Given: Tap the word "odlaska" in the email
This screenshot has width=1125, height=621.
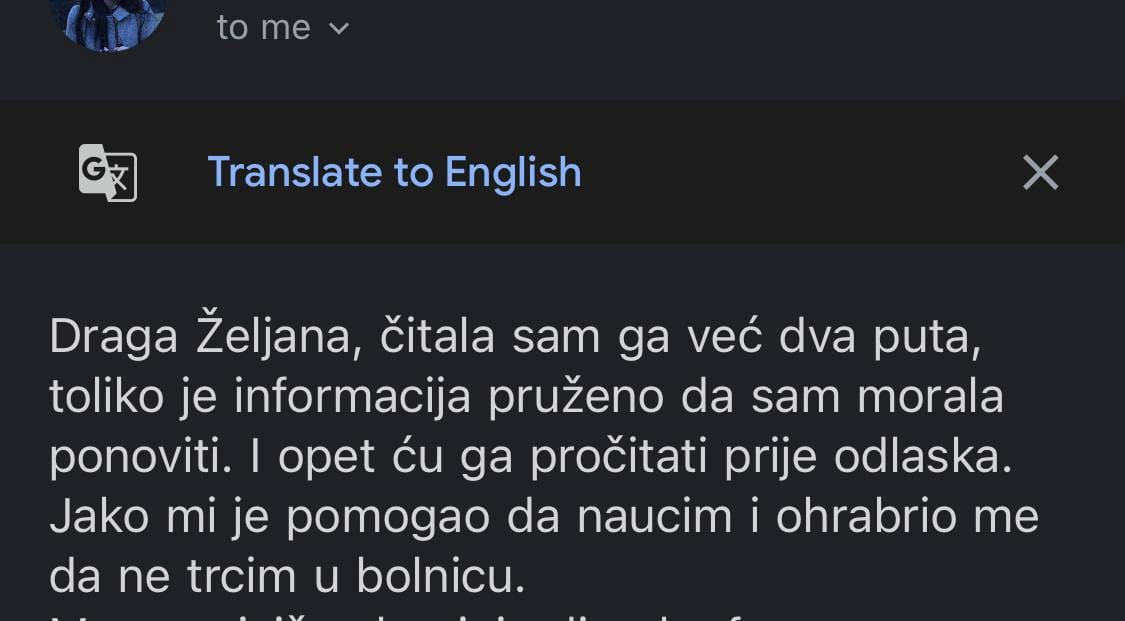Looking at the screenshot, I should click(923, 457).
